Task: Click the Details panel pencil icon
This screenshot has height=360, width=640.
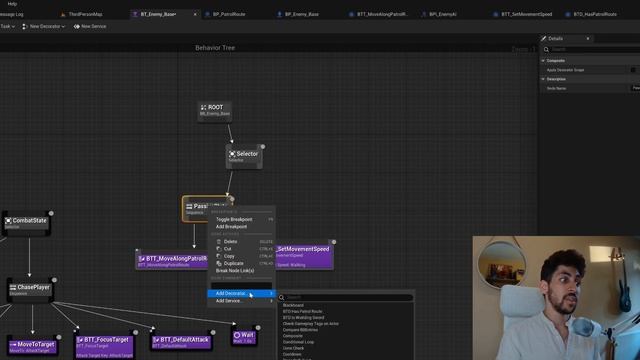Action: click(x=544, y=38)
